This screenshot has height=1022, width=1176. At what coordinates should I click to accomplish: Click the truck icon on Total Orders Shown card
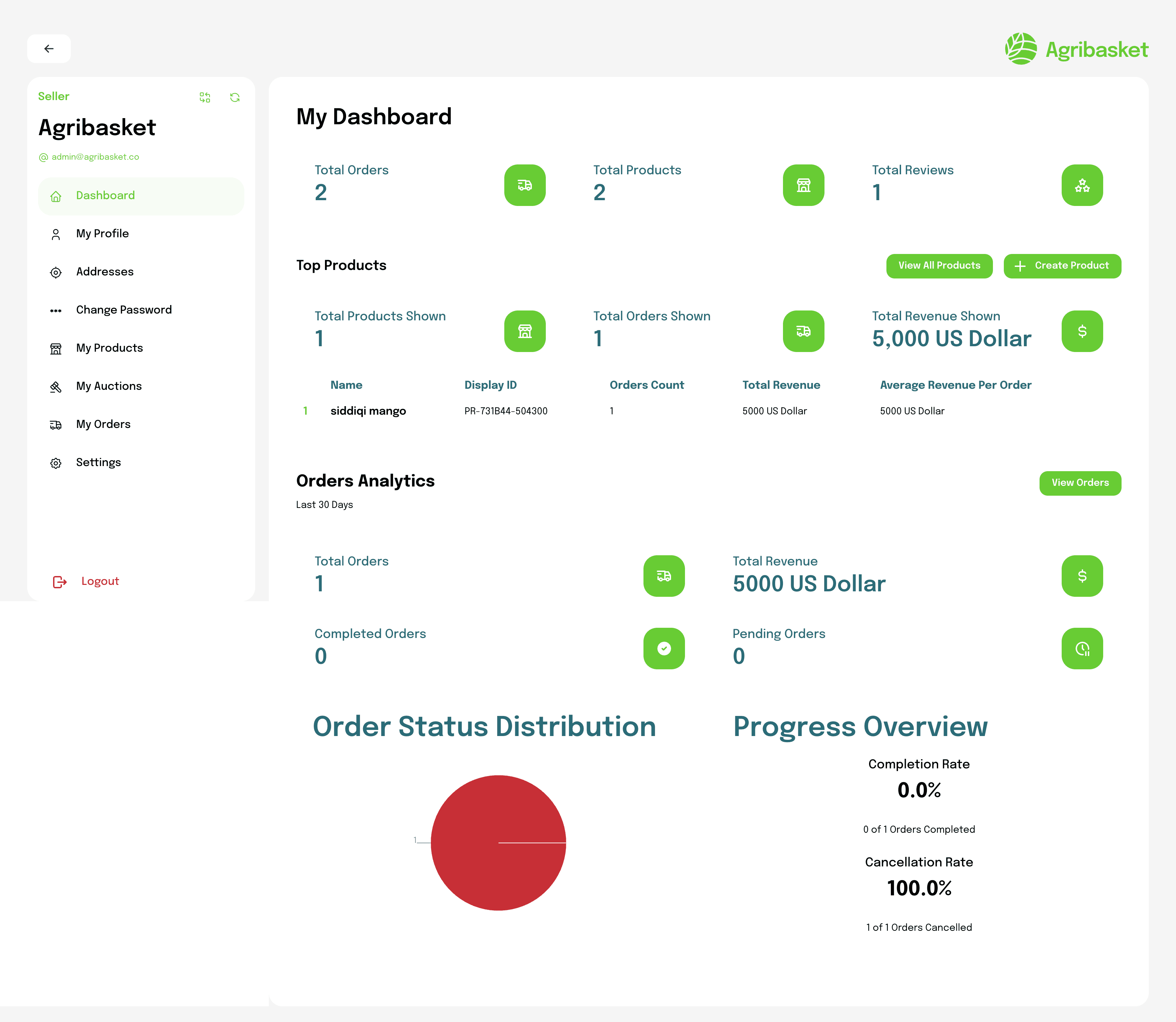[803, 331]
